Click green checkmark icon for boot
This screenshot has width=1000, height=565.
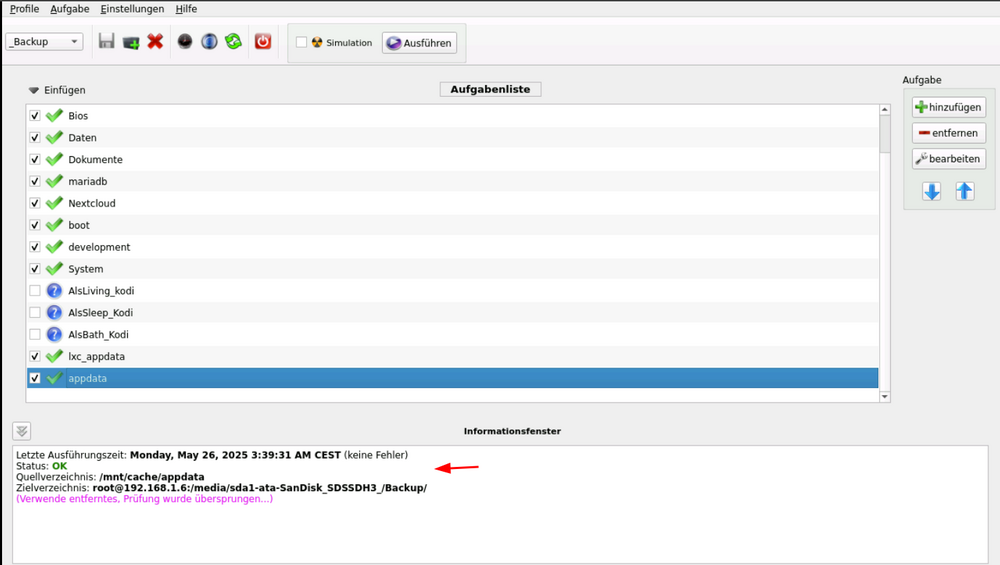coord(54,224)
